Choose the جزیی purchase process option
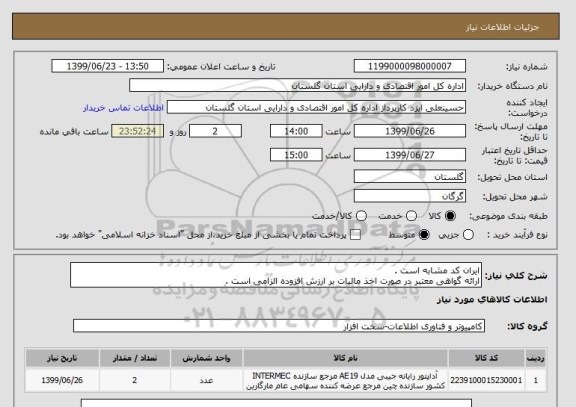Image resolution: width=576 pixels, height=407 pixels. coord(468,235)
